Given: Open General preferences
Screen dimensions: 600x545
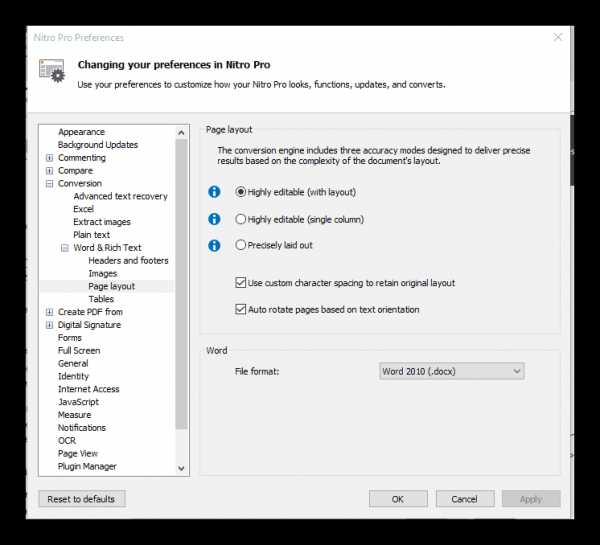Looking at the screenshot, I should click(73, 364).
